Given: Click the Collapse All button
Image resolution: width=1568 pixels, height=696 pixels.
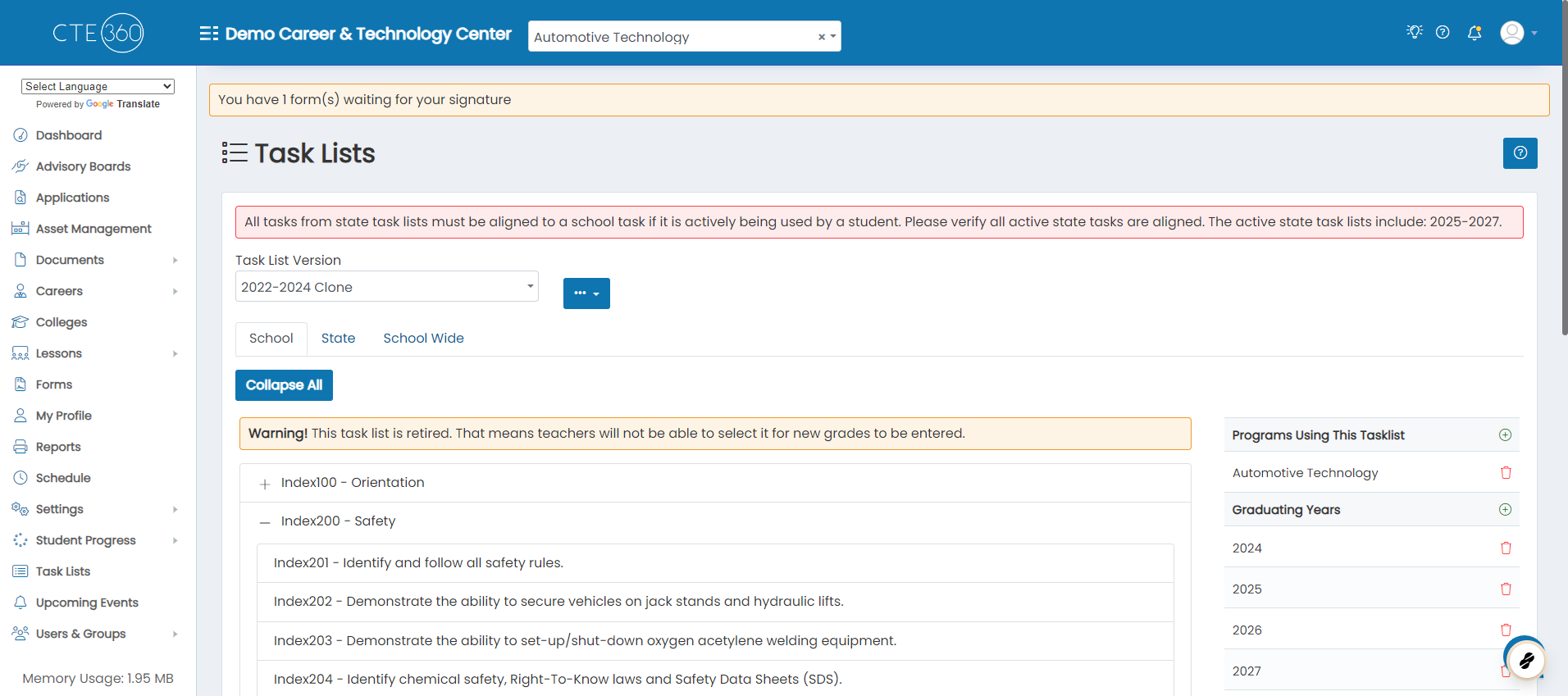Looking at the screenshot, I should (284, 385).
